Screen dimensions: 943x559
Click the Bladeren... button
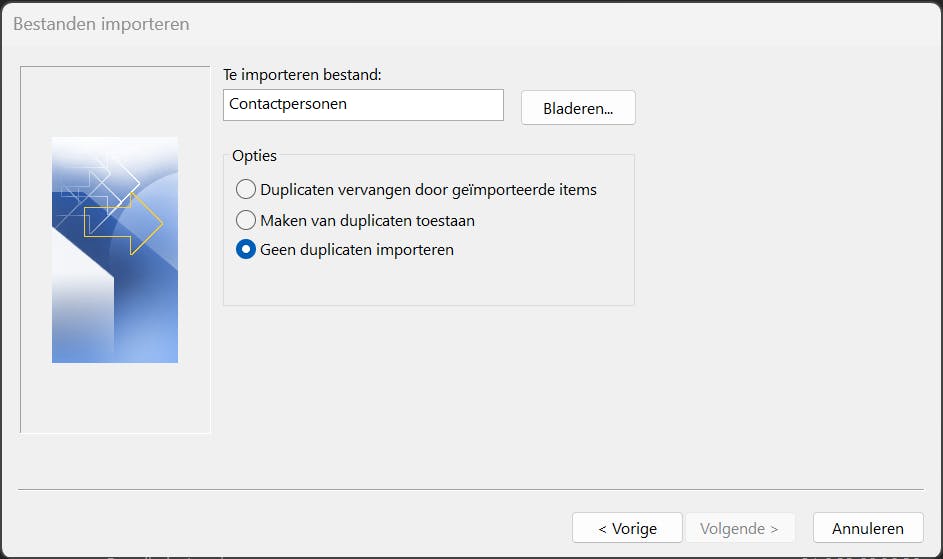coord(578,108)
